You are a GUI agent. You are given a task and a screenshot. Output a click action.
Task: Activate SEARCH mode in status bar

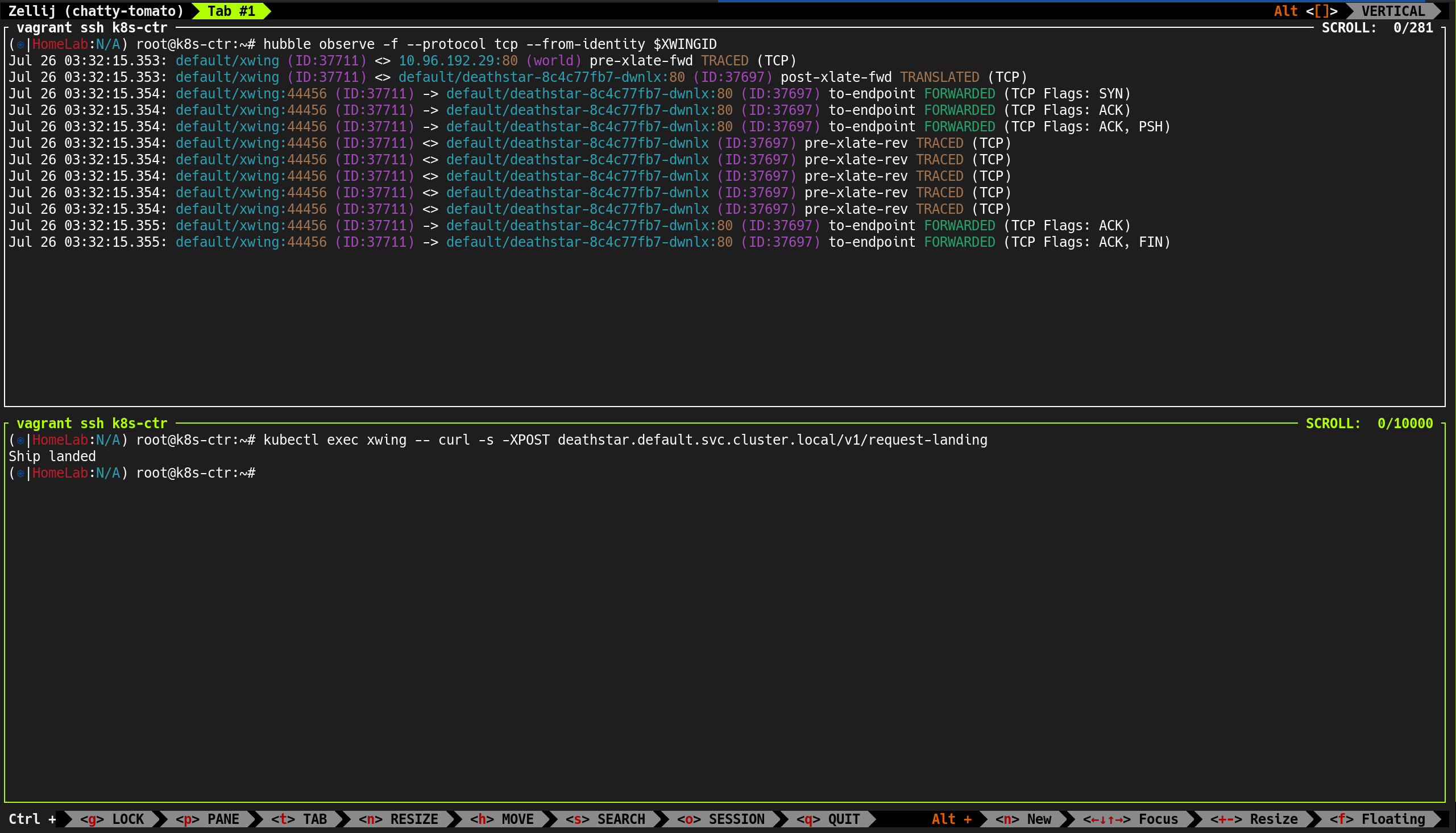[x=605, y=819]
